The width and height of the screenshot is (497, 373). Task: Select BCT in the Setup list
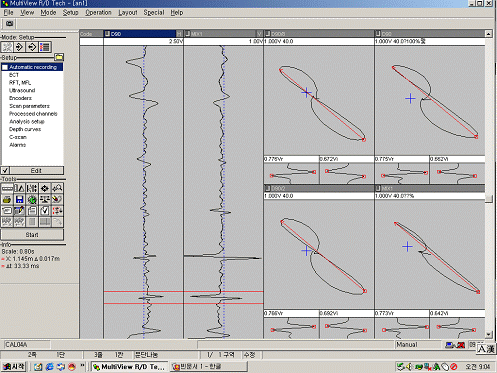click(14, 75)
